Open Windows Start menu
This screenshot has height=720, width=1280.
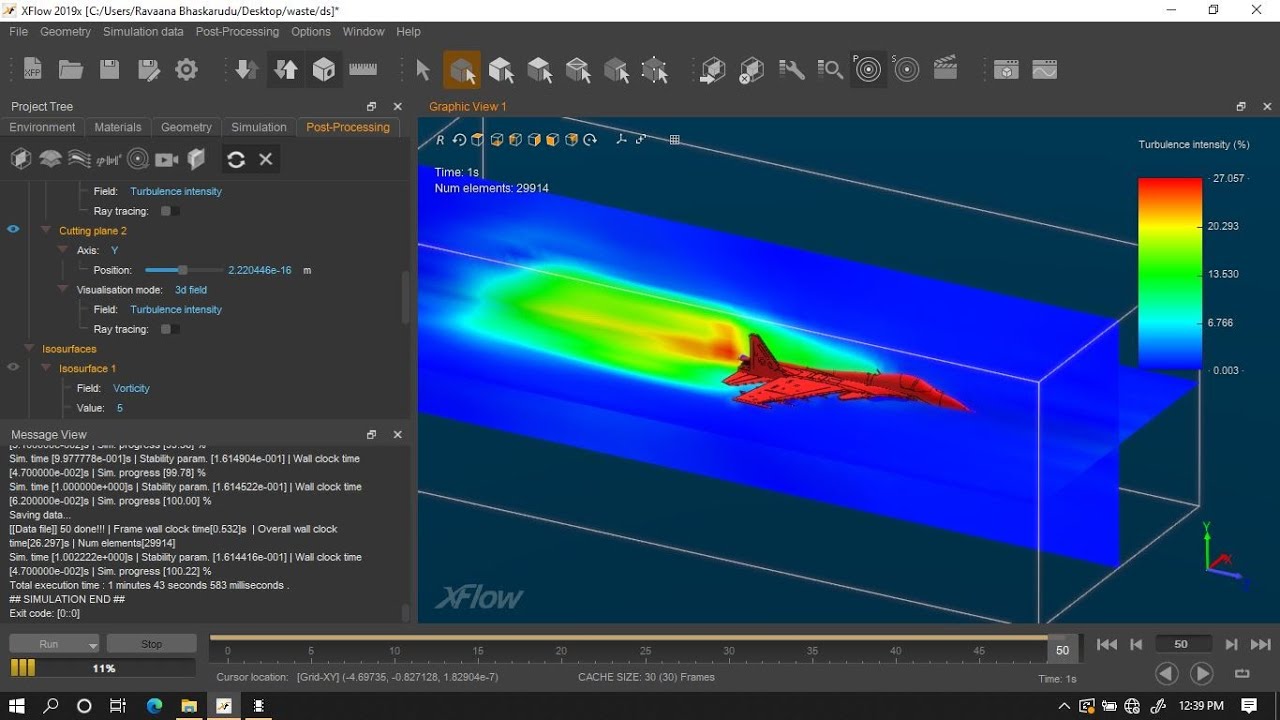click(17, 706)
